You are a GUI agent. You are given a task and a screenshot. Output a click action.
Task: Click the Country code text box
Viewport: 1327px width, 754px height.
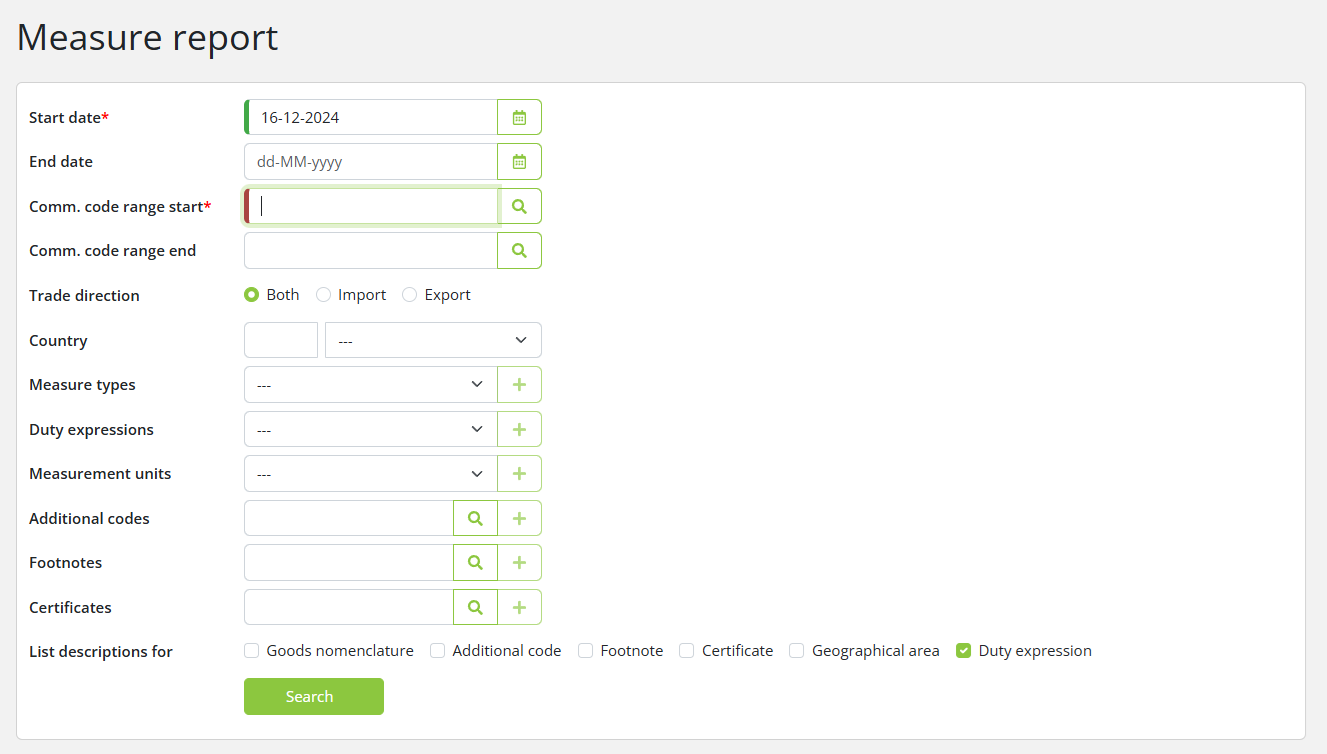coord(281,340)
